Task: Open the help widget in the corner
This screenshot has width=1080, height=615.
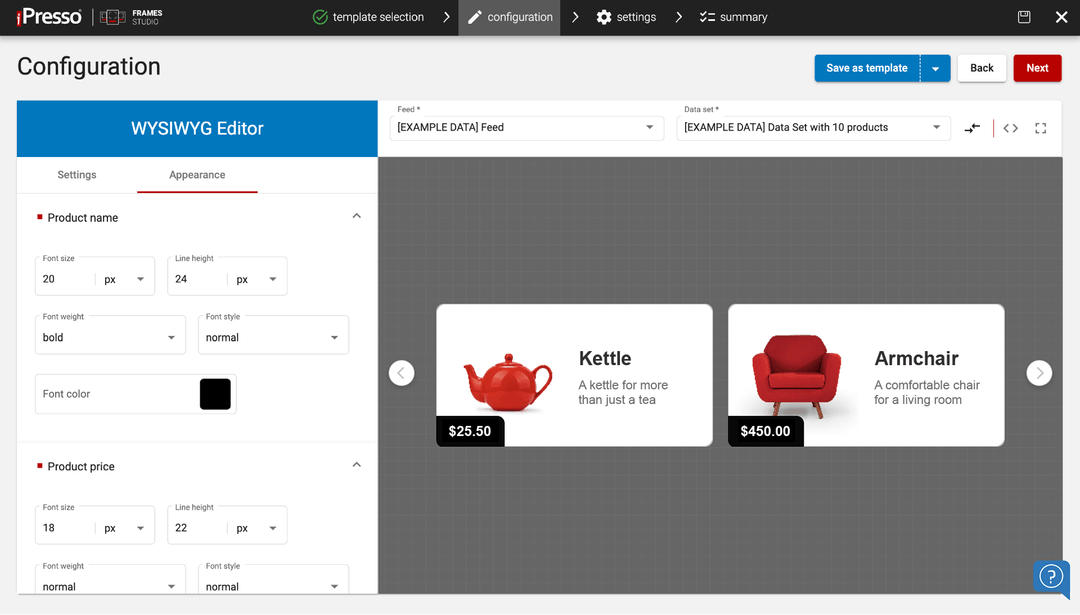Action: [1051, 577]
